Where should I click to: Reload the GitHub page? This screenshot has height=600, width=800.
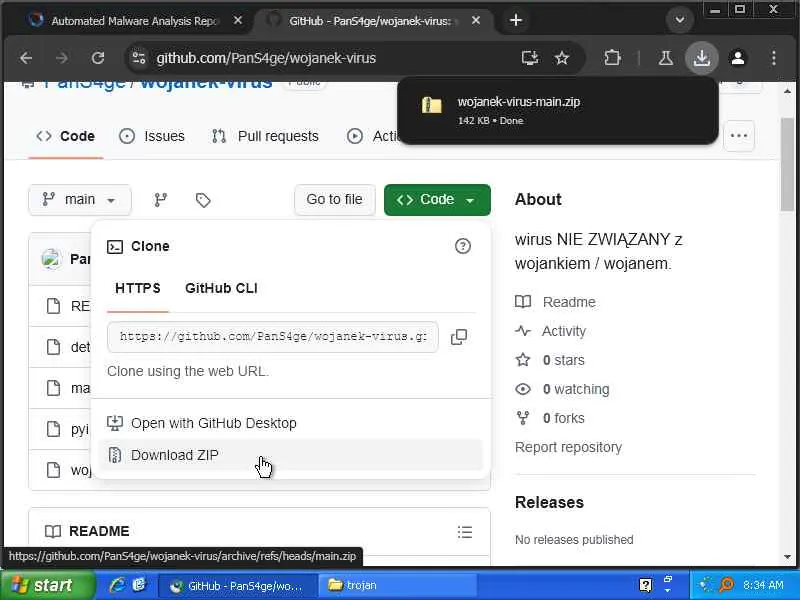tap(97, 58)
